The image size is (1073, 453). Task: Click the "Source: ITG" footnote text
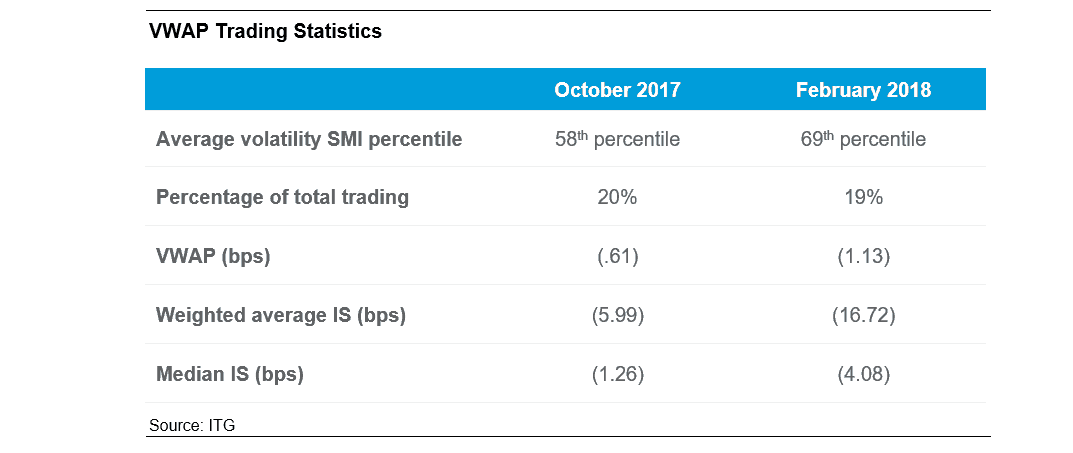[x=192, y=425]
